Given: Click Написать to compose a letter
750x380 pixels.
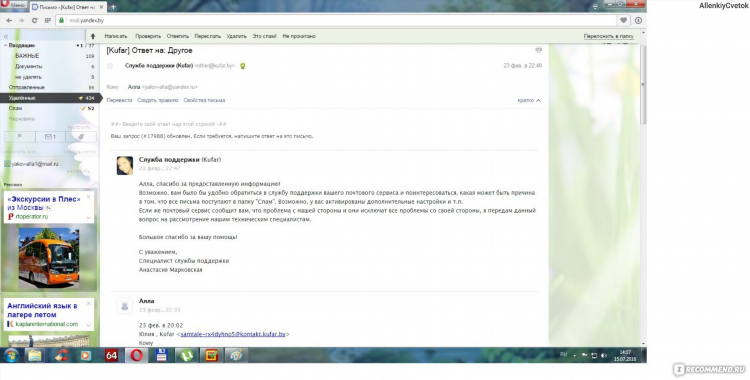Looking at the screenshot, I should (116, 36).
